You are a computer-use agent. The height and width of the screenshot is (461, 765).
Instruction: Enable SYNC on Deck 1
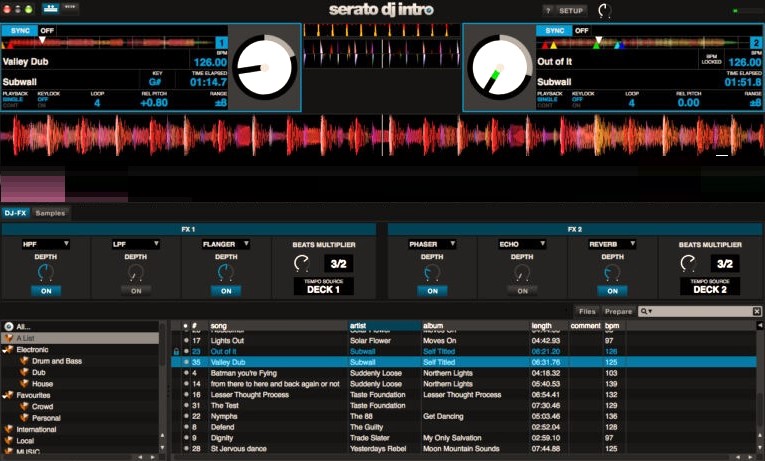pos(20,30)
